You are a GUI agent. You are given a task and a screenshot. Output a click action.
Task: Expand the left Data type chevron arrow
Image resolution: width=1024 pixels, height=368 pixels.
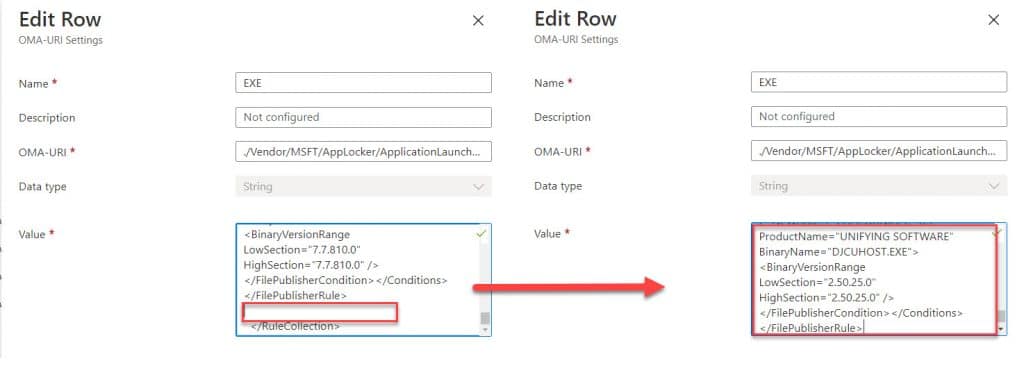pyautogui.click(x=478, y=187)
